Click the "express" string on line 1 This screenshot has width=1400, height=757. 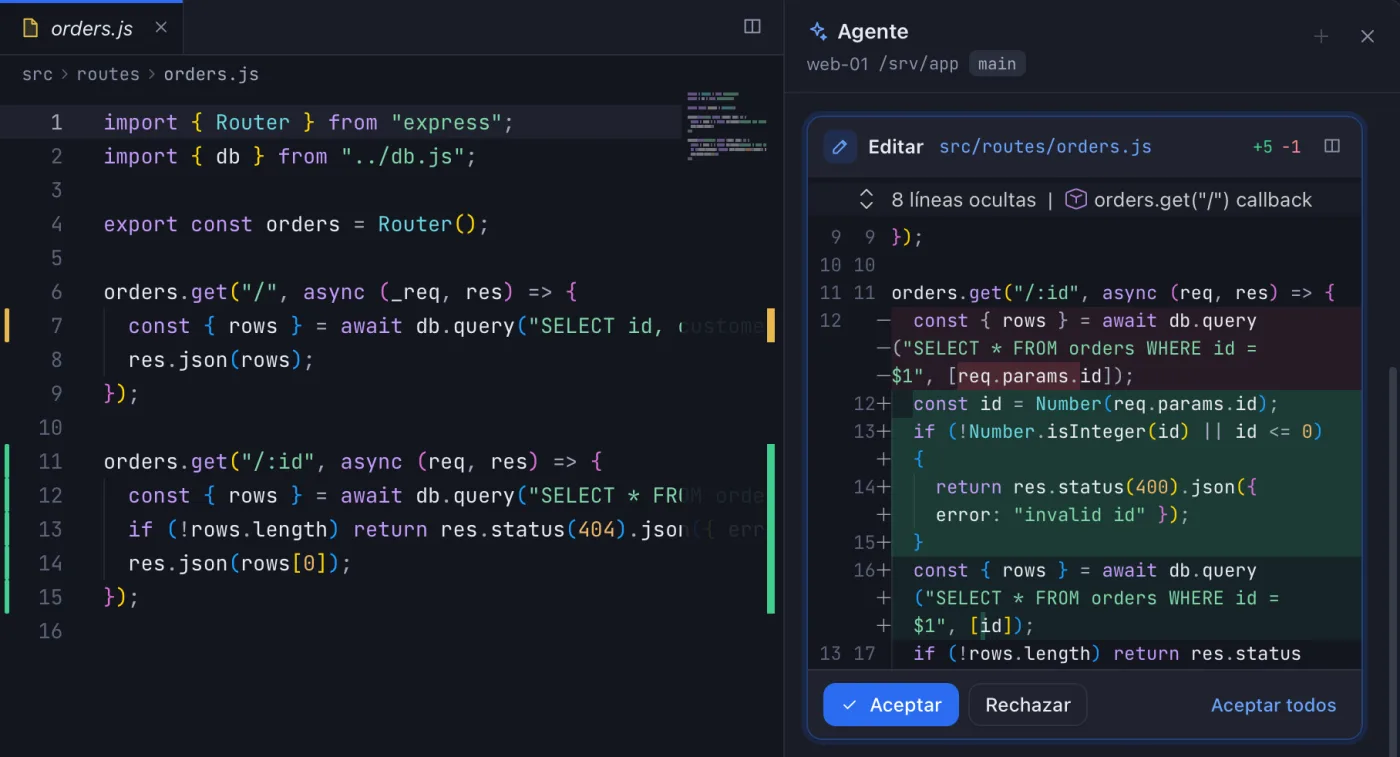click(x=445, y=122)
